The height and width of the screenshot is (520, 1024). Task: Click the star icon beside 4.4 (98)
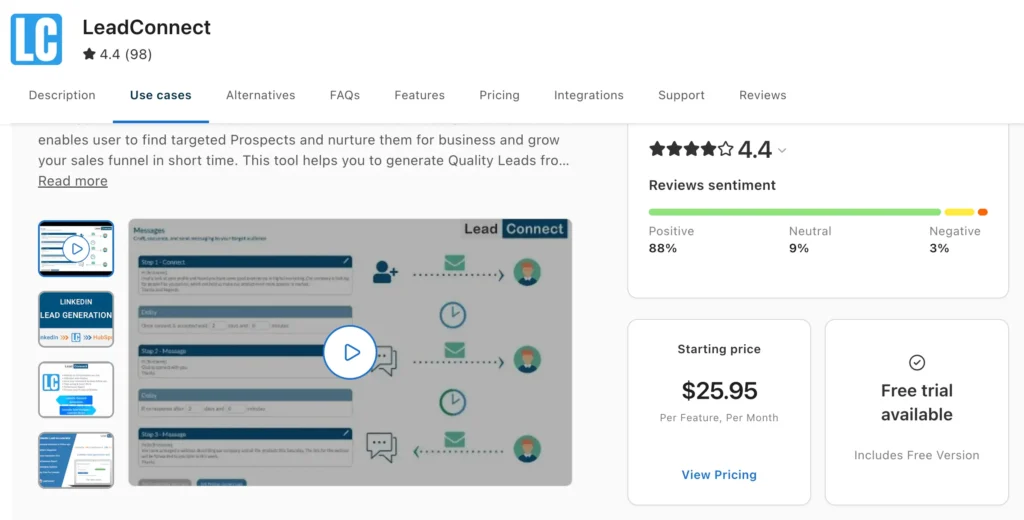[89, 54]
